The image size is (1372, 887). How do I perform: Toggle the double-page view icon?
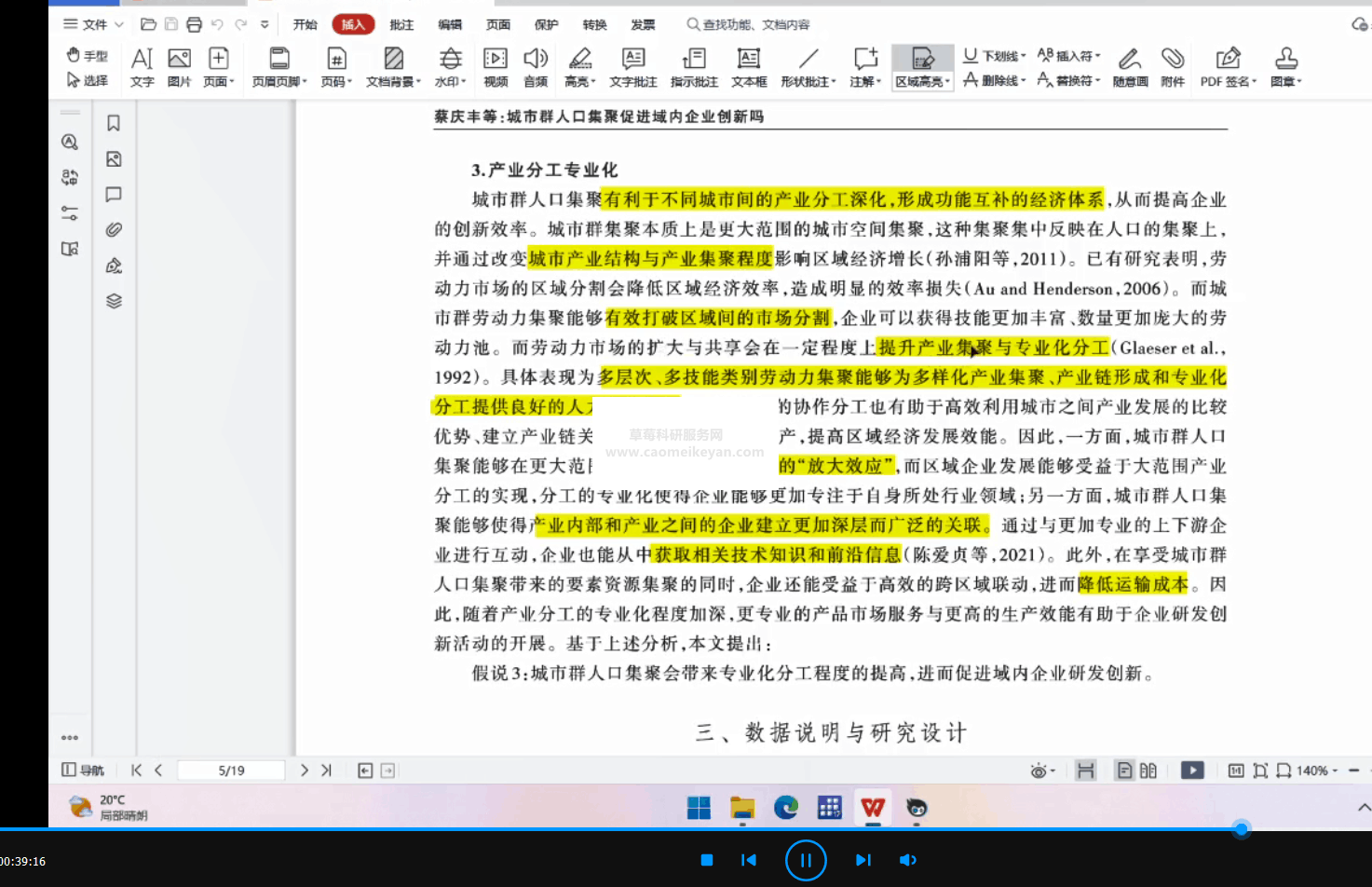tap(1148, 771)
